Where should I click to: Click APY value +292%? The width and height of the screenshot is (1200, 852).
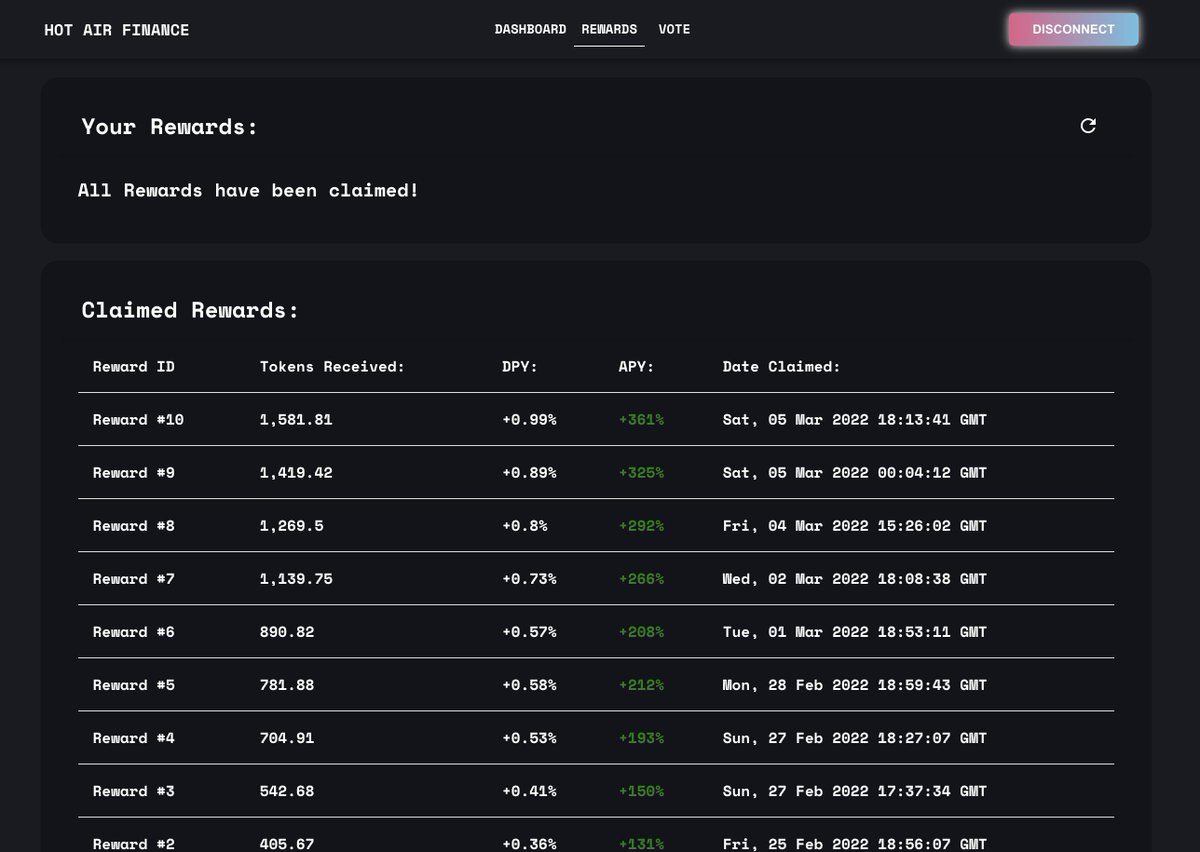click(x=641, y=526)
